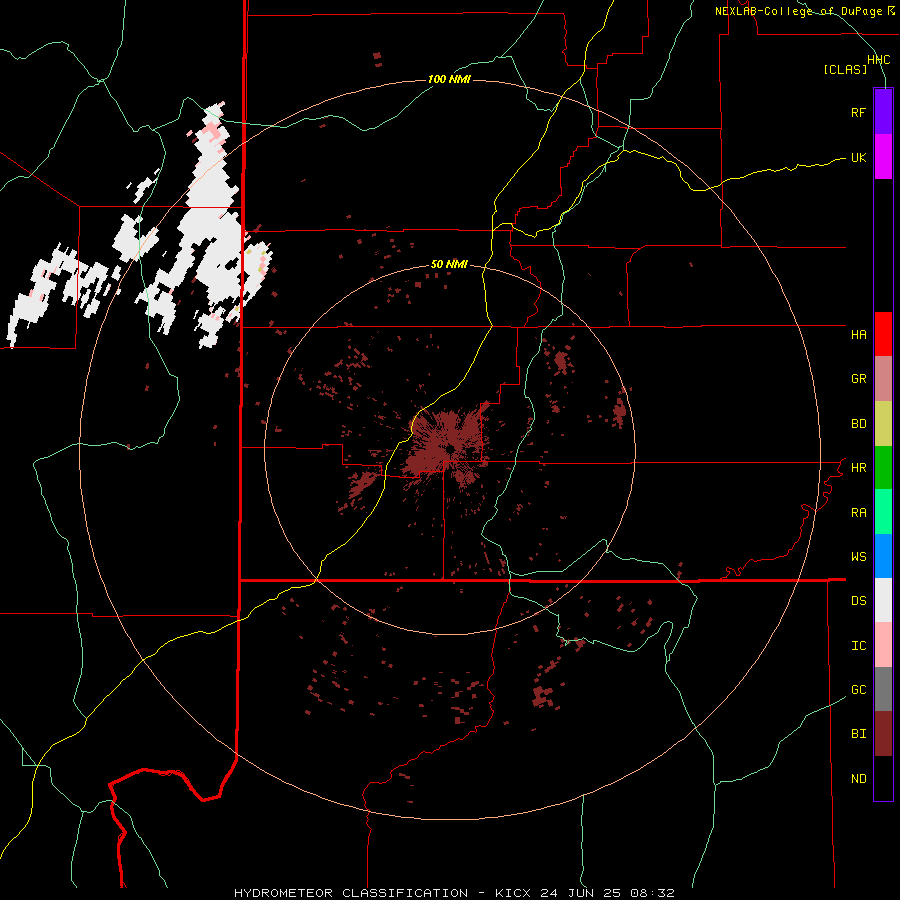Select the BD yellow legend color block
The height and width of the screenshot is (900, 900).
pos(883,424)
